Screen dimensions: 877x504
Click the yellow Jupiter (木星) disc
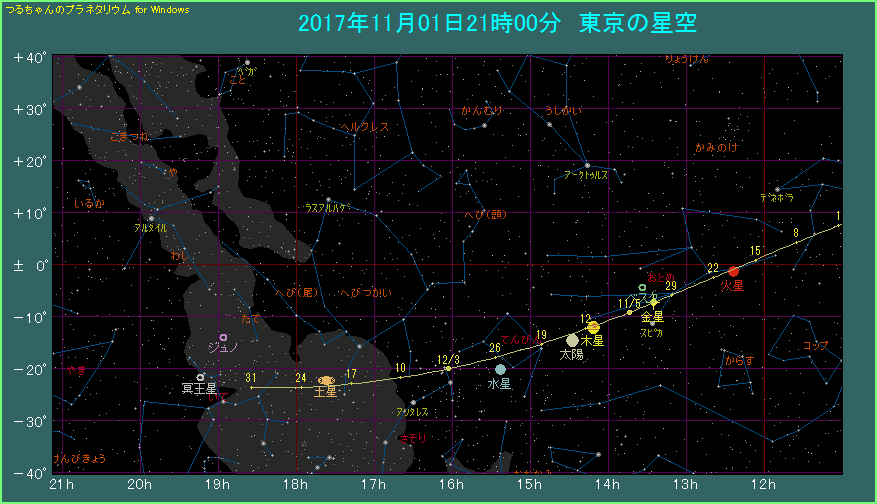[x=593, y=327]
